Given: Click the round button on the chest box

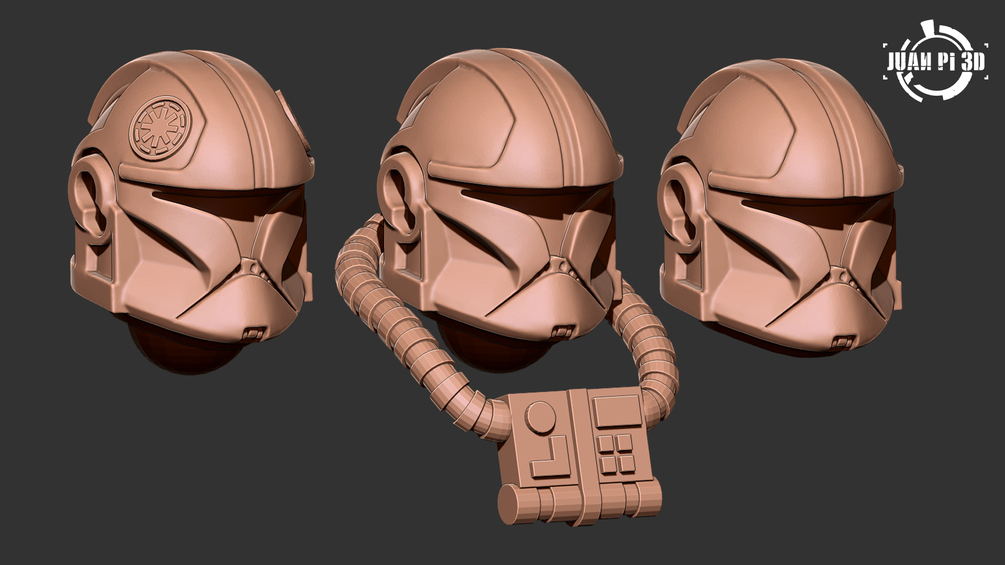Looking at the screenshot, I should click(x=540, y=418).
